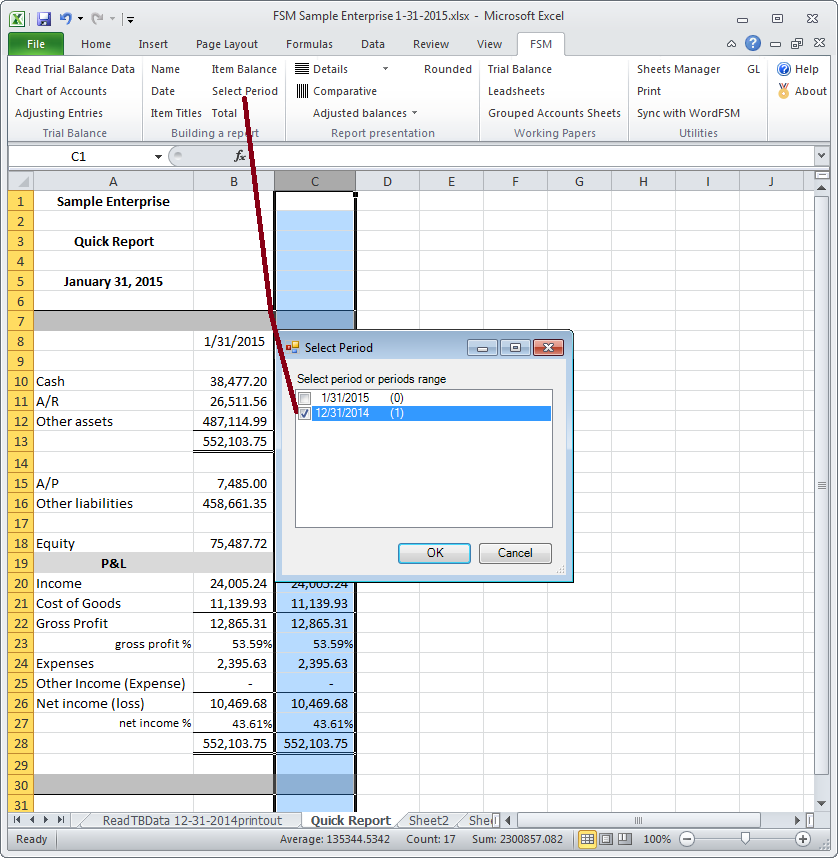The height and width of the screenshot is (858, 838).
Task: Uncheck the 12/31/2014 period checkbox
Action: click(305, 413)
